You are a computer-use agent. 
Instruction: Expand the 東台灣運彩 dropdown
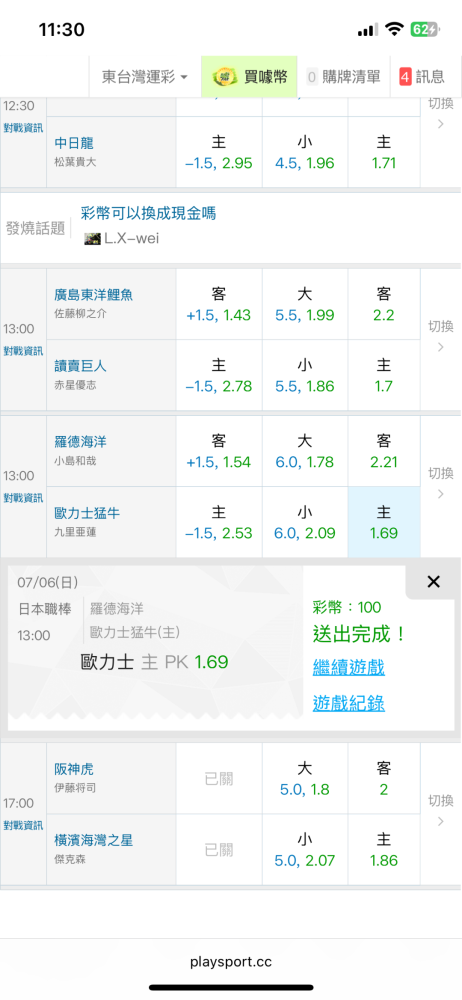[x=145, y=77]
